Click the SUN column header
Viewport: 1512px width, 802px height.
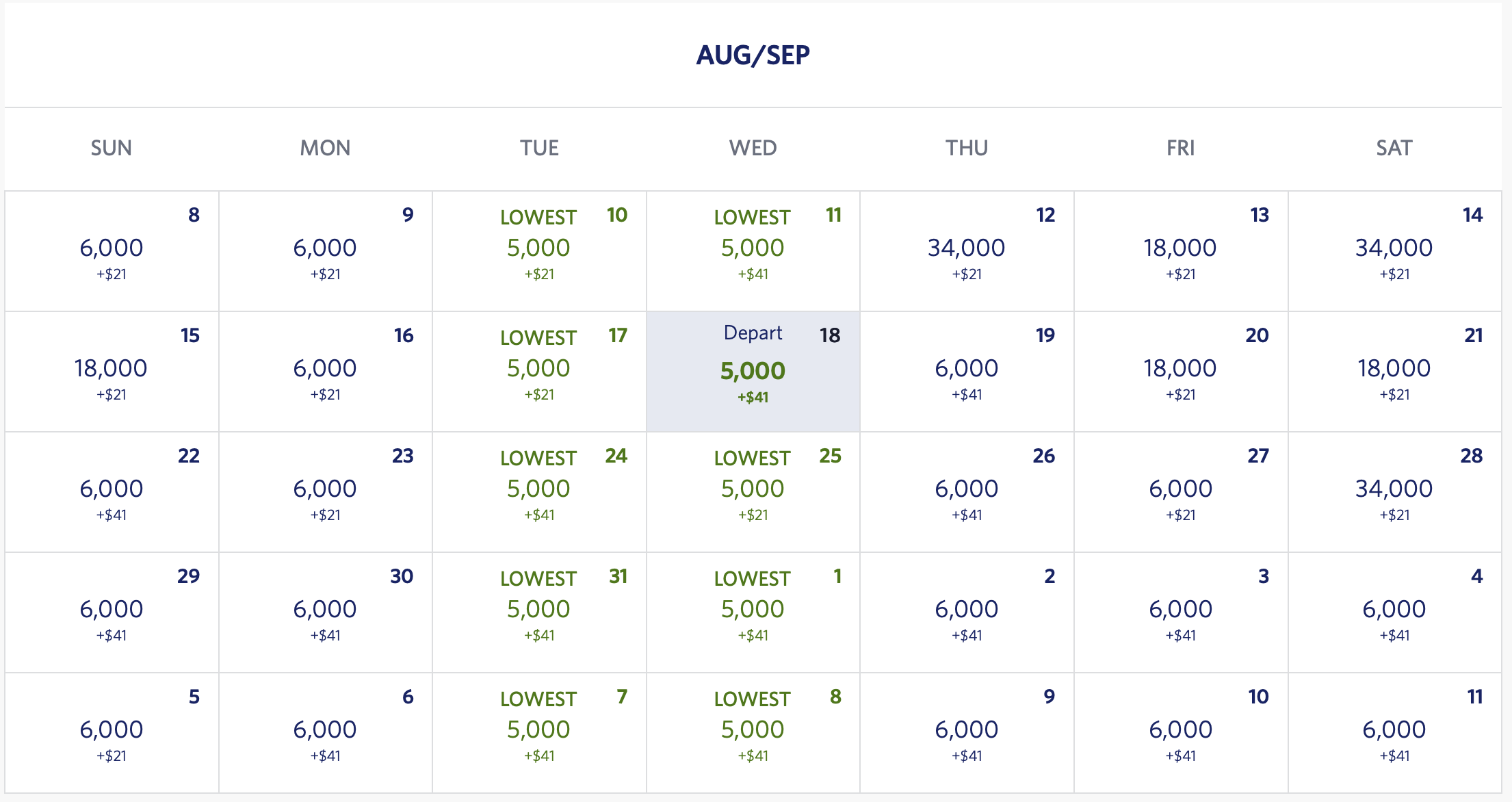tap(113, 148)
